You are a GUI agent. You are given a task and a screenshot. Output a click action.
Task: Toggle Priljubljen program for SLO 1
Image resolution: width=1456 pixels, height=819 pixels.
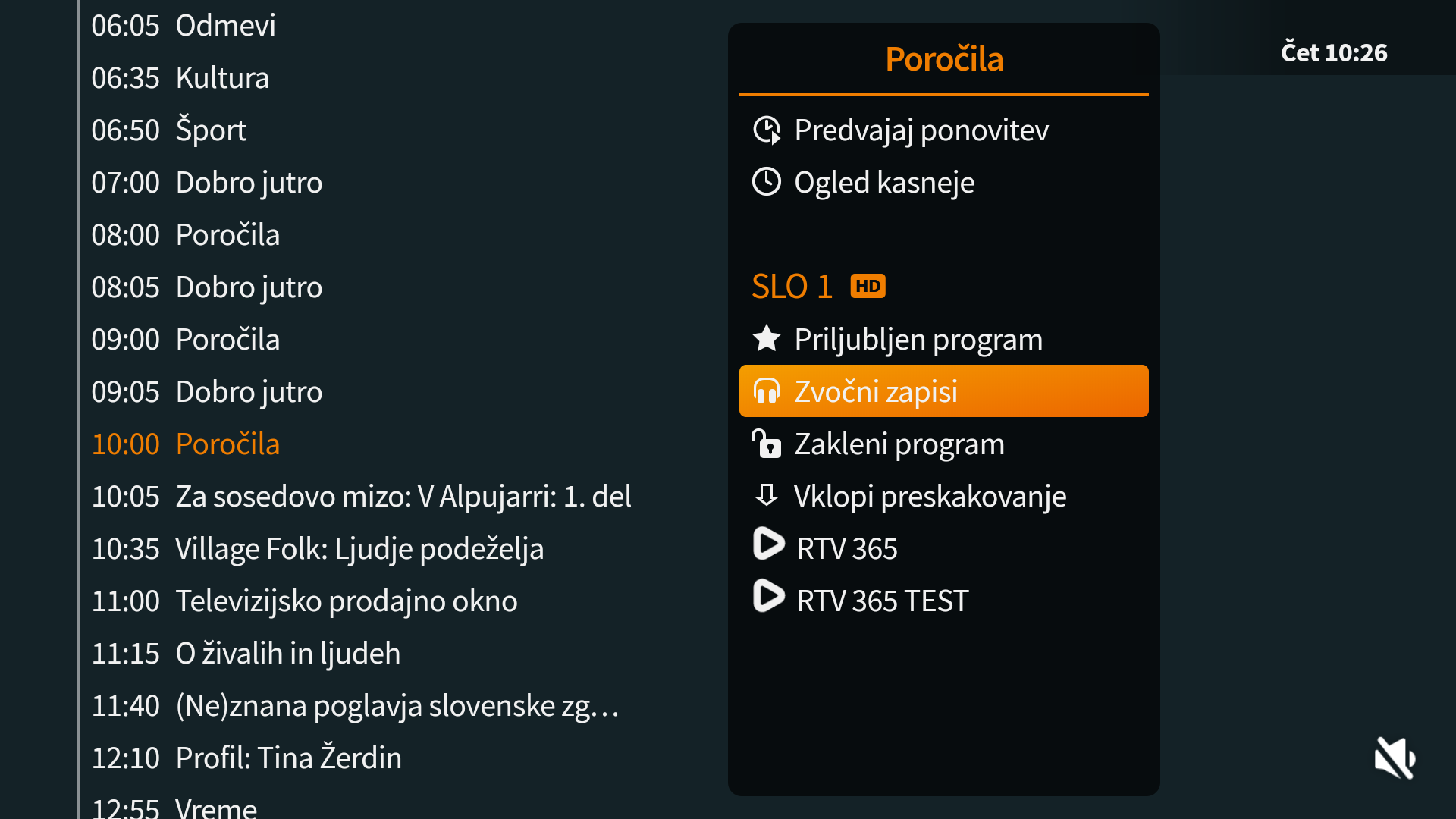918,340
